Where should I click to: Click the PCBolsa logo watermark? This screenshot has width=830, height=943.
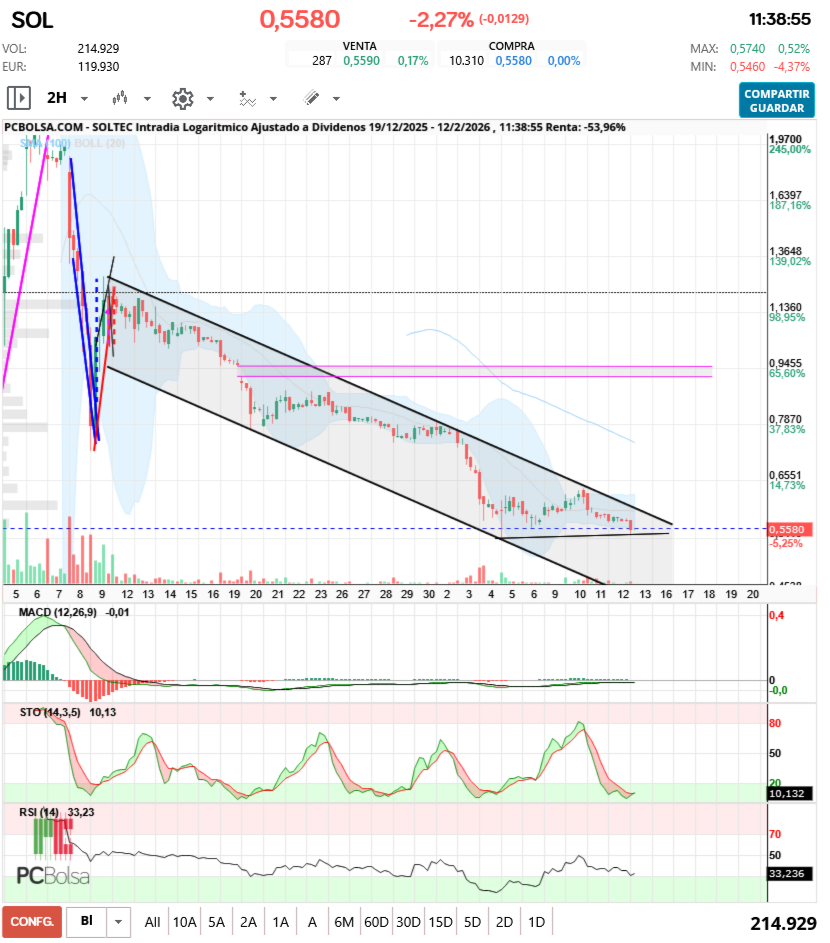click(x=53, y=876)
